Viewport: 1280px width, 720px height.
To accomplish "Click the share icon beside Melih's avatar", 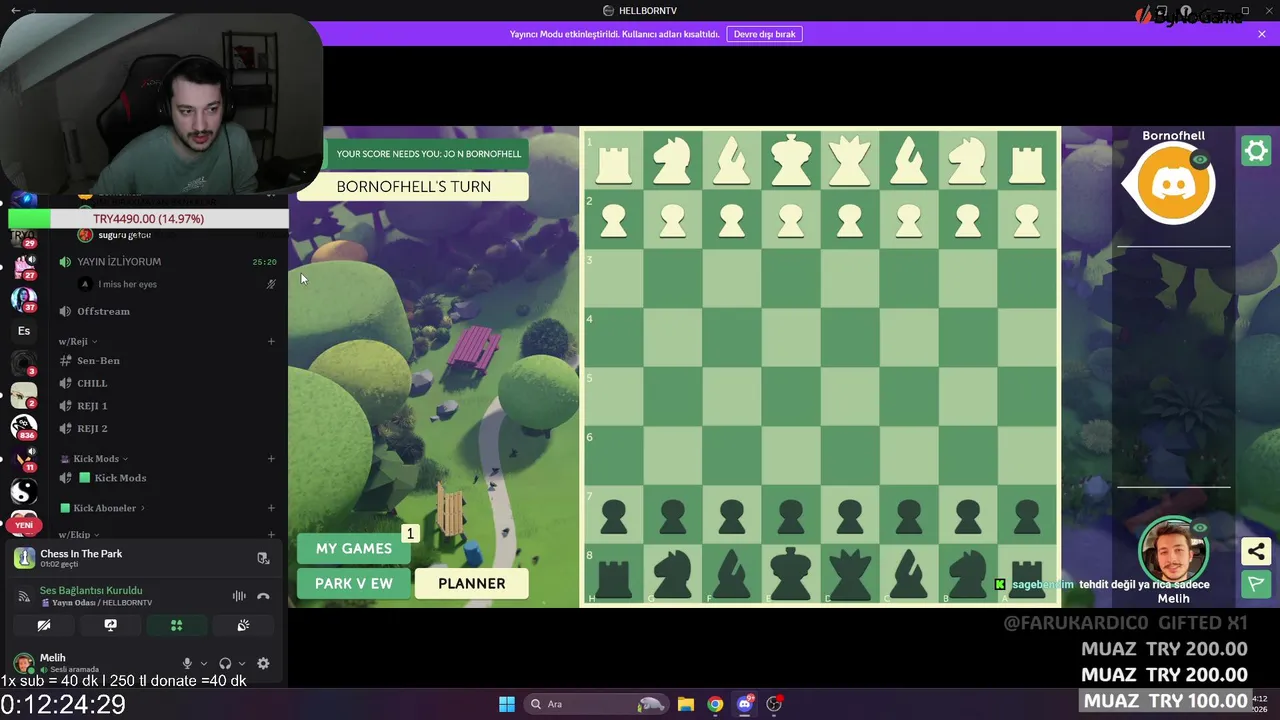I will point(1256,551).
